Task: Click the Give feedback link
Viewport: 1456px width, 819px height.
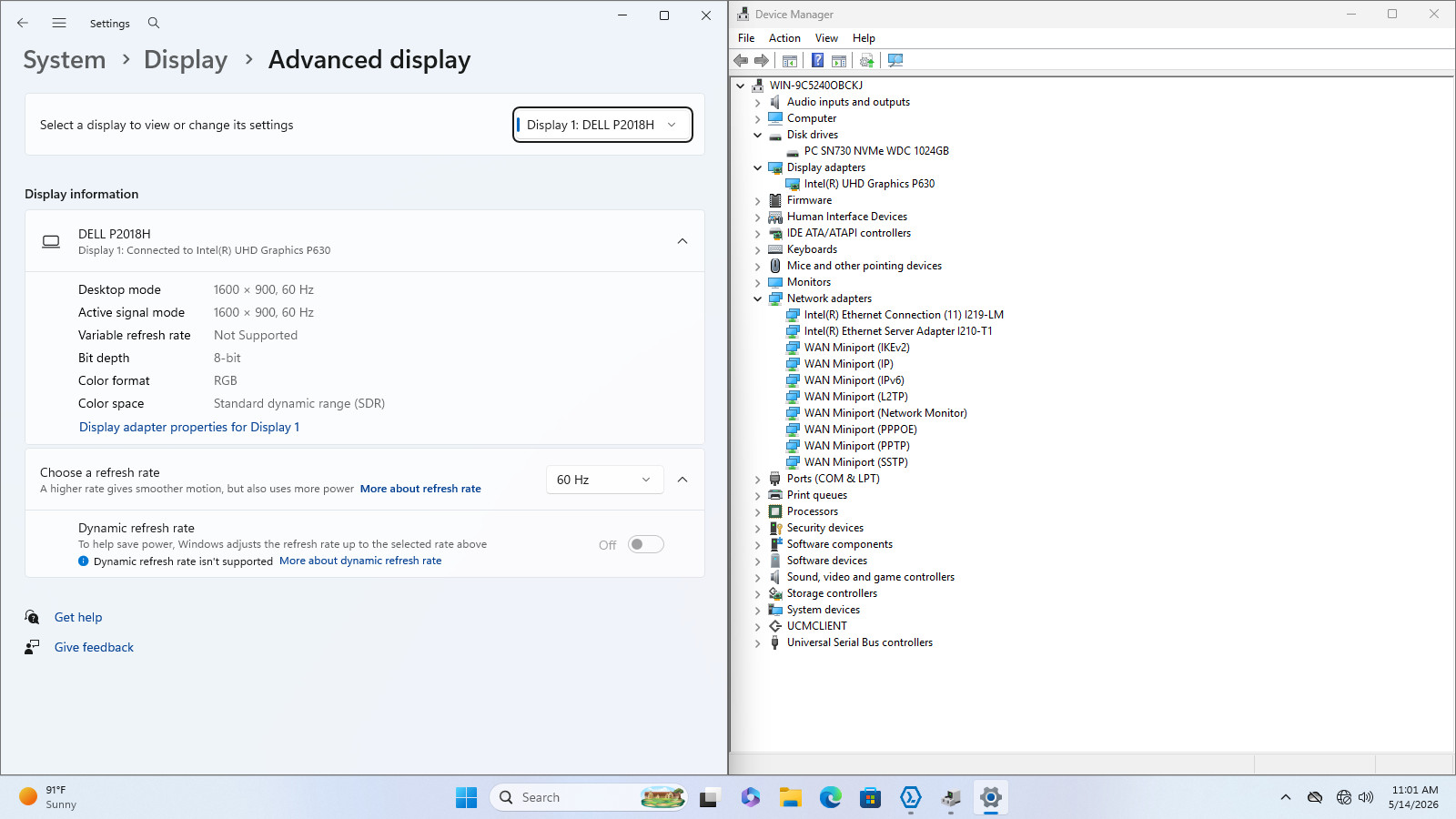Action: (94, 647)
